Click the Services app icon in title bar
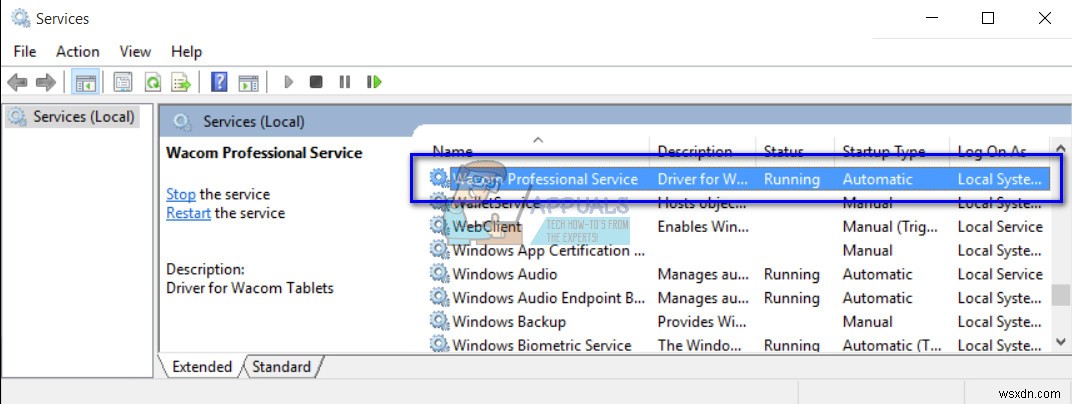 [21, 18]
